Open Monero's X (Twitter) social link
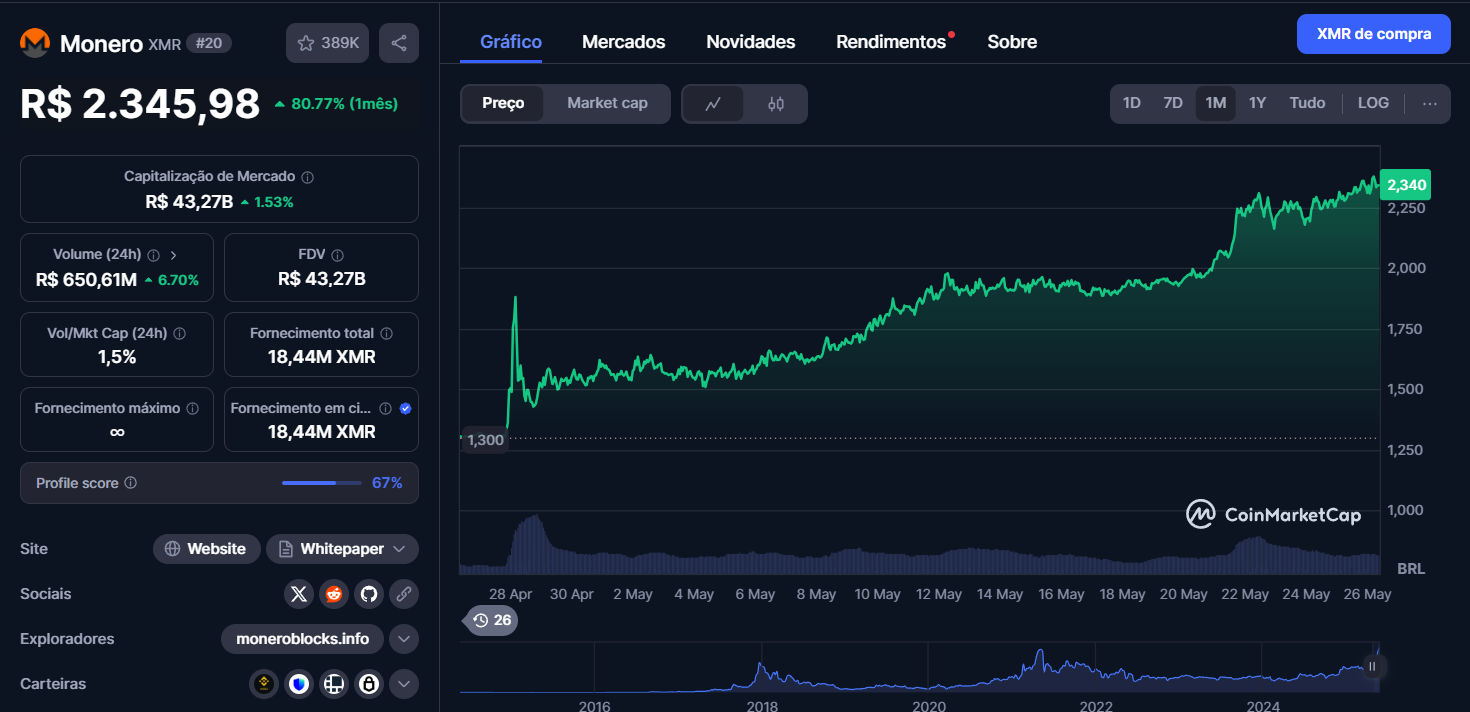This screenshot has height=712, width=1470. (x=298, y=594)
